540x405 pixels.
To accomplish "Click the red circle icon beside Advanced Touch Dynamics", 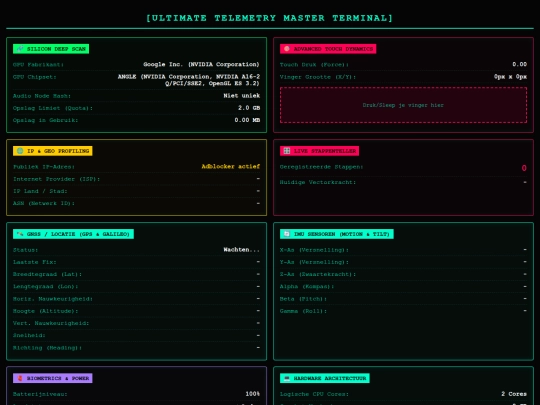I will 287,49.
